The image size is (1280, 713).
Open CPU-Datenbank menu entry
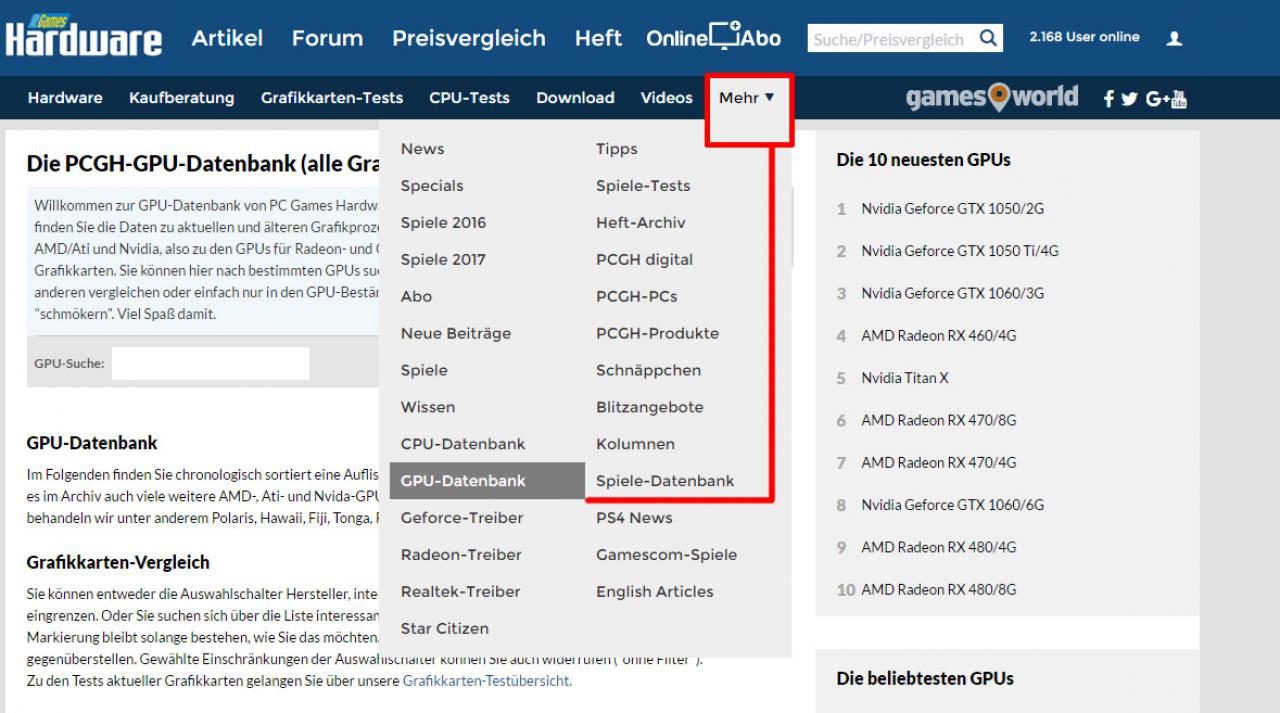(463, 444)
